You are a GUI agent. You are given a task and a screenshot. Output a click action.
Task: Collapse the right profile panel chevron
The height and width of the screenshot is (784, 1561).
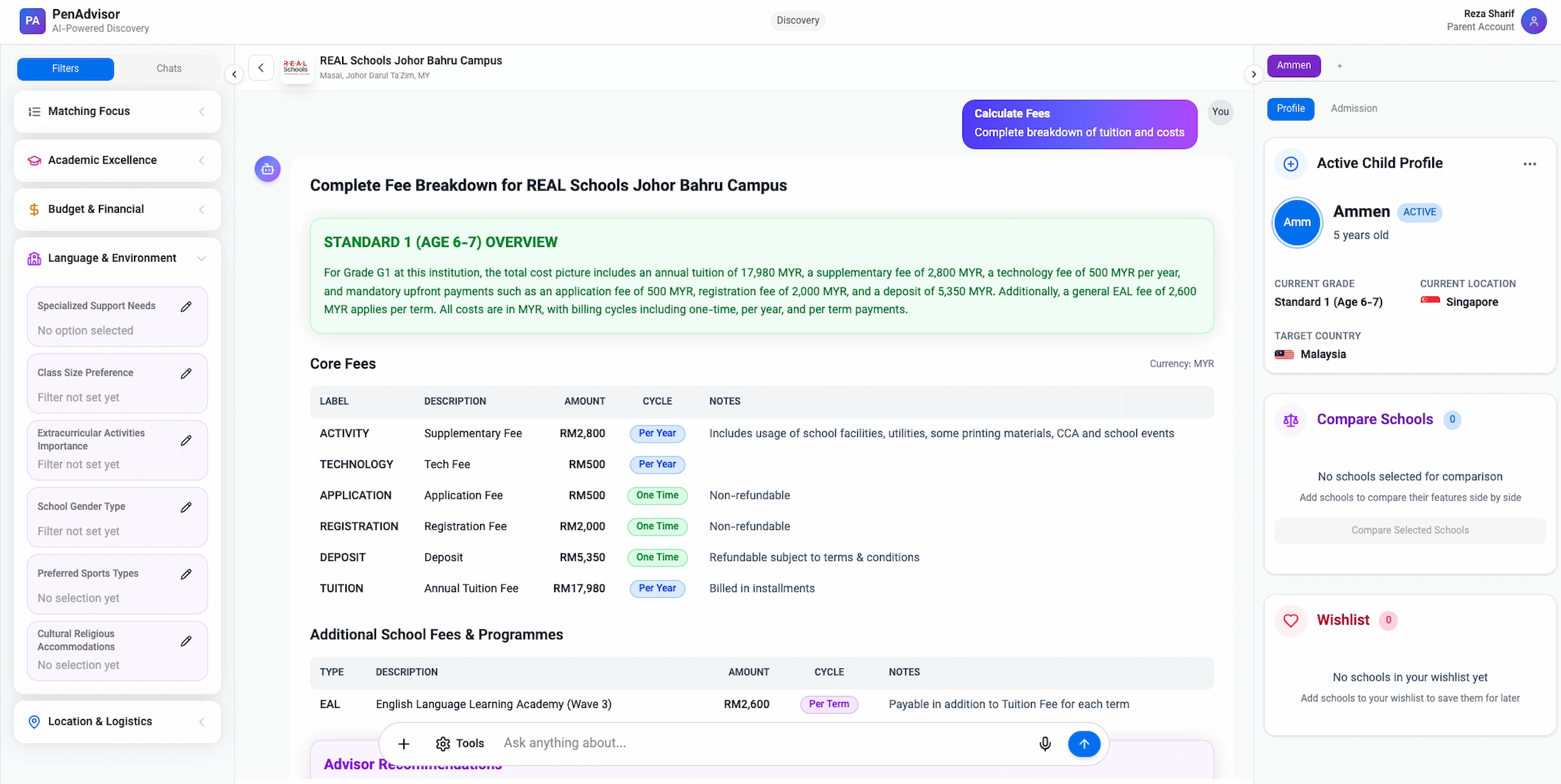[1253, 74]
